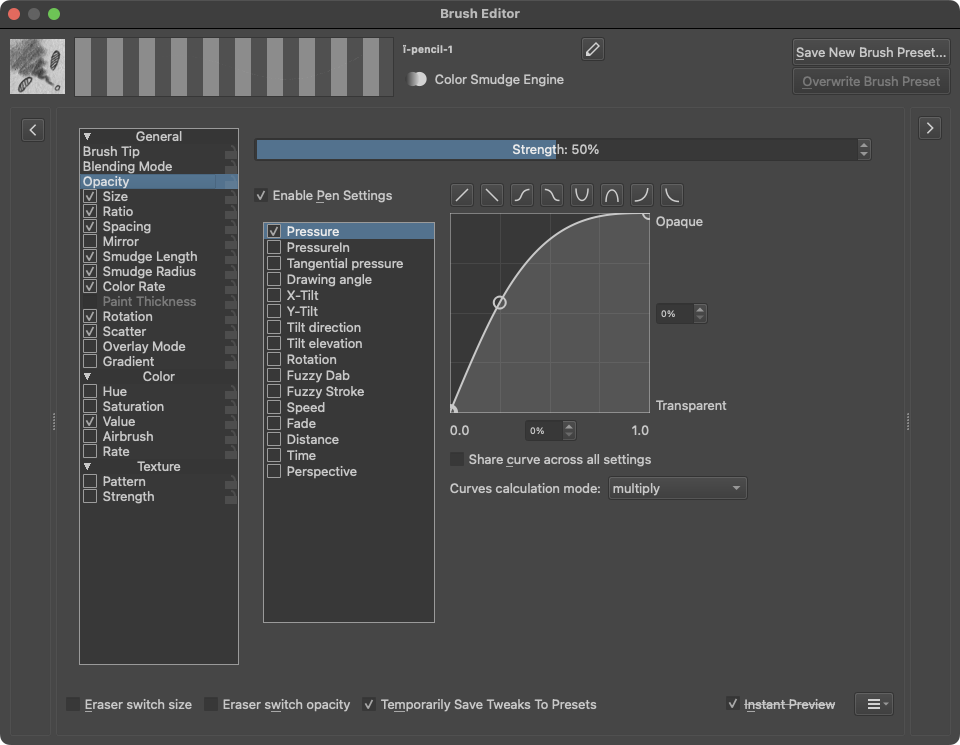Apply the reverse linear curve preset

click(491, 195)
